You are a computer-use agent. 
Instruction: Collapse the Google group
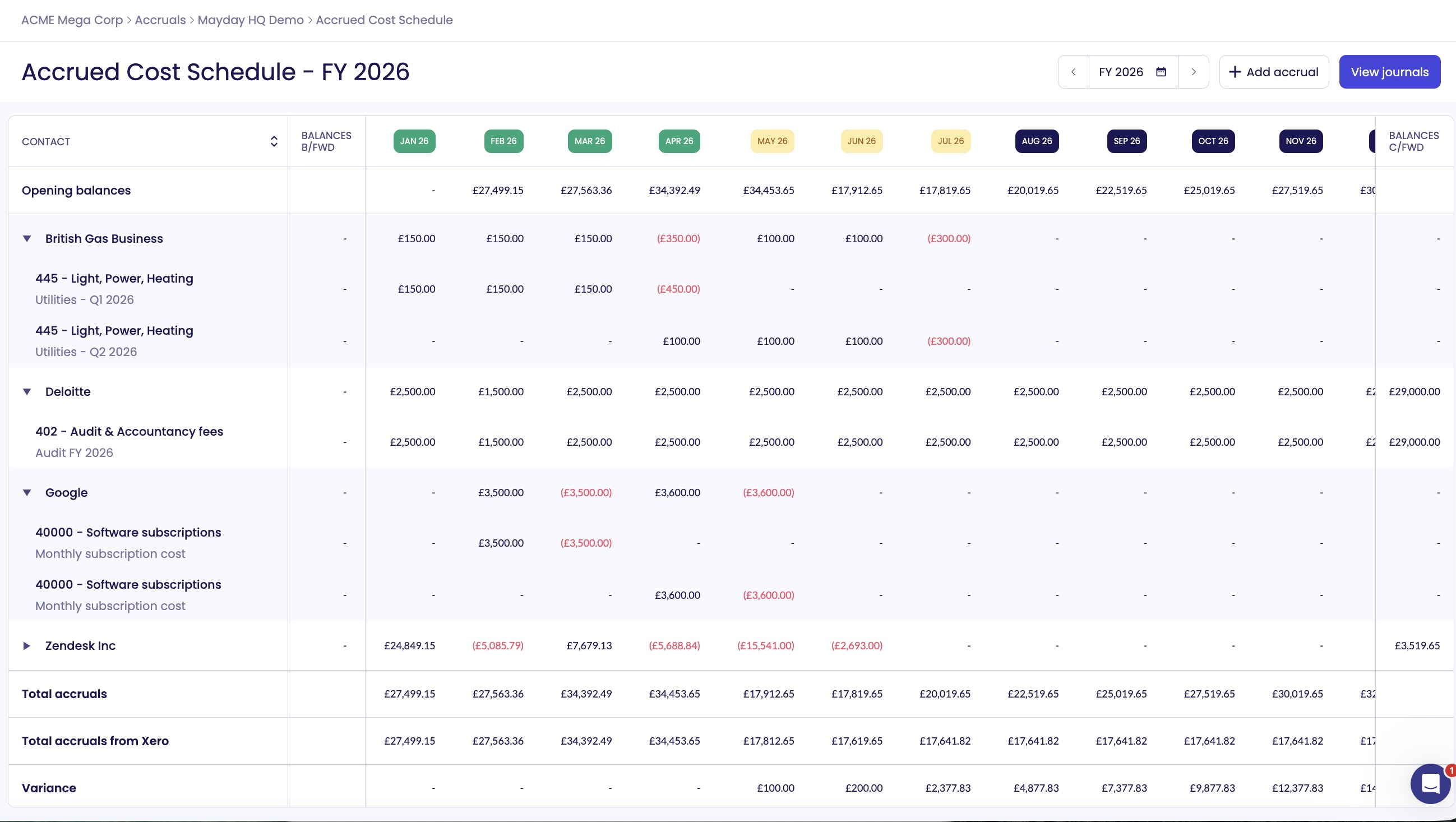pyautogui.click(x=26, y=492)
